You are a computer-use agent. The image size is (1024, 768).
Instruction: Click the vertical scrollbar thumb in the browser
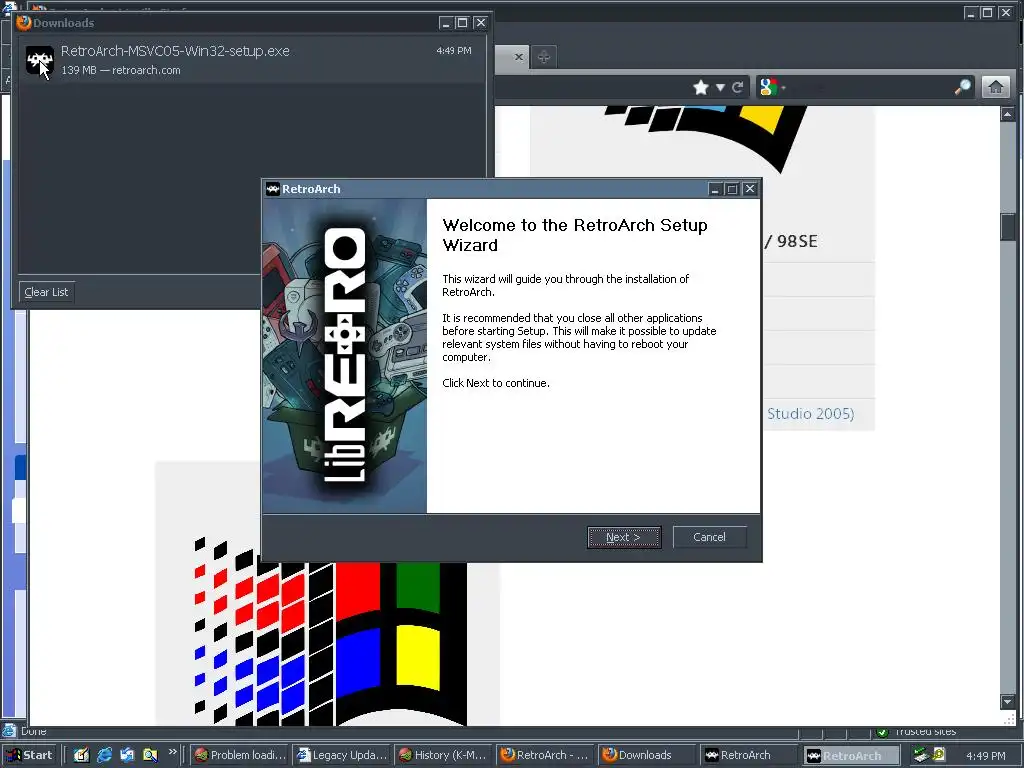(x=1008, y=227)
